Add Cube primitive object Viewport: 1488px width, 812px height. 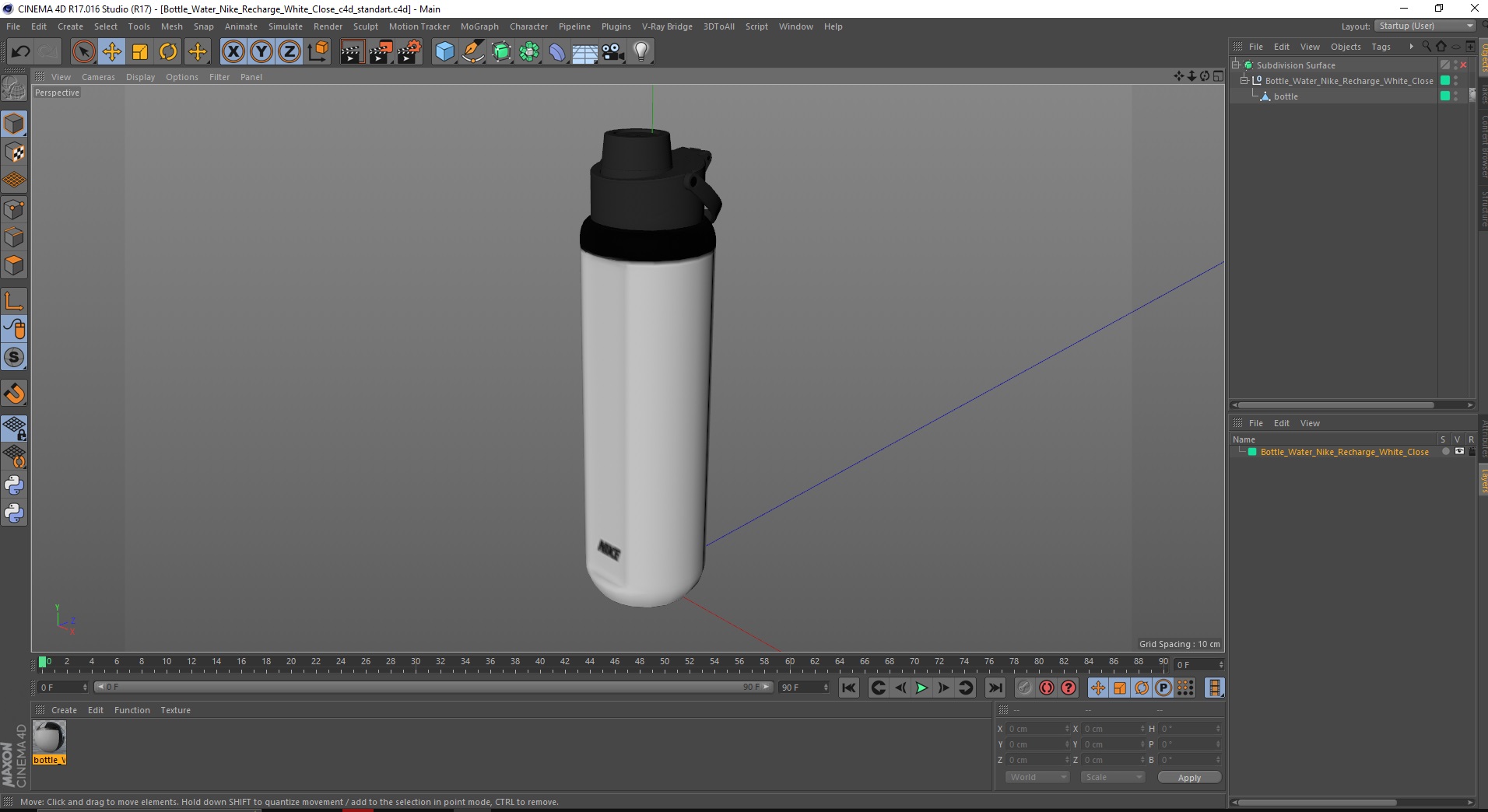click(444, 52)
